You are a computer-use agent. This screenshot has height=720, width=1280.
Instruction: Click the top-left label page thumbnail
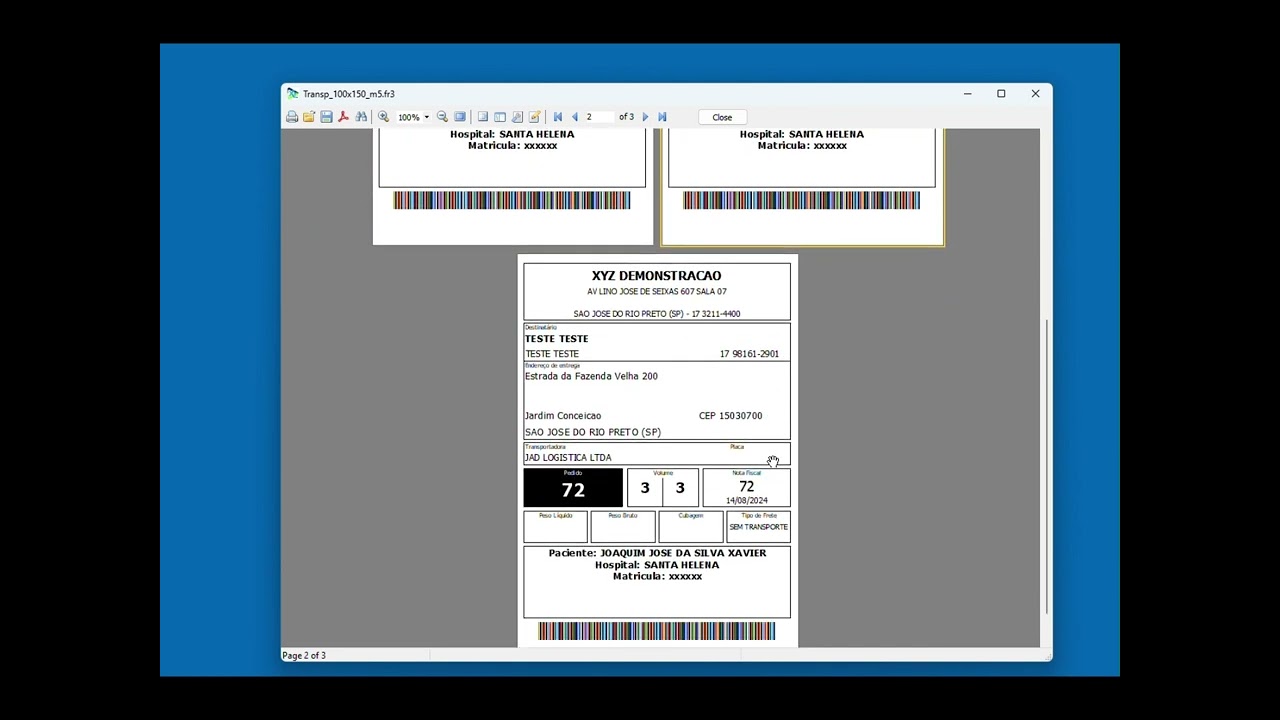pos(513,186)
